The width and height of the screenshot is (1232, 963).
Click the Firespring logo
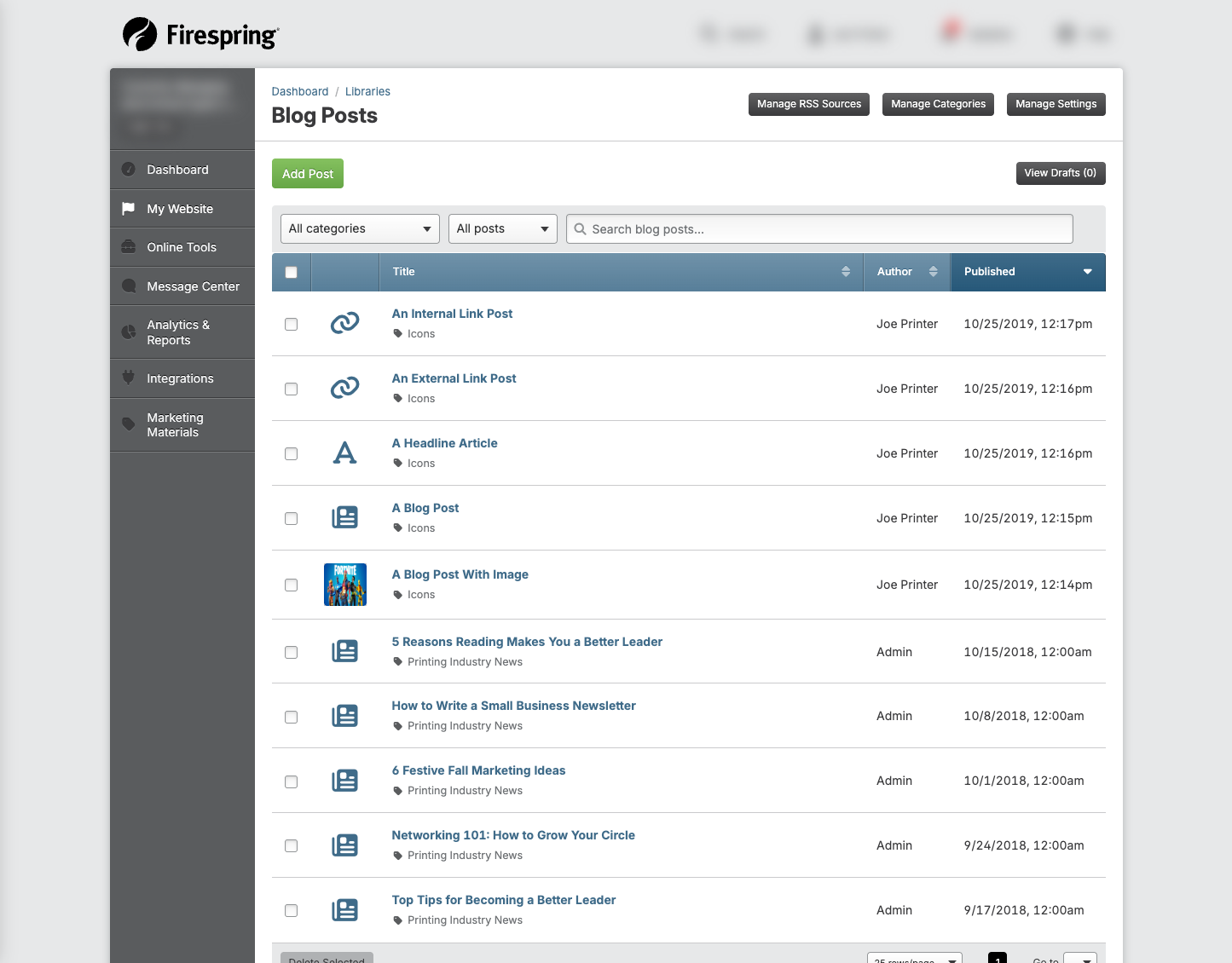click(200, 35)
